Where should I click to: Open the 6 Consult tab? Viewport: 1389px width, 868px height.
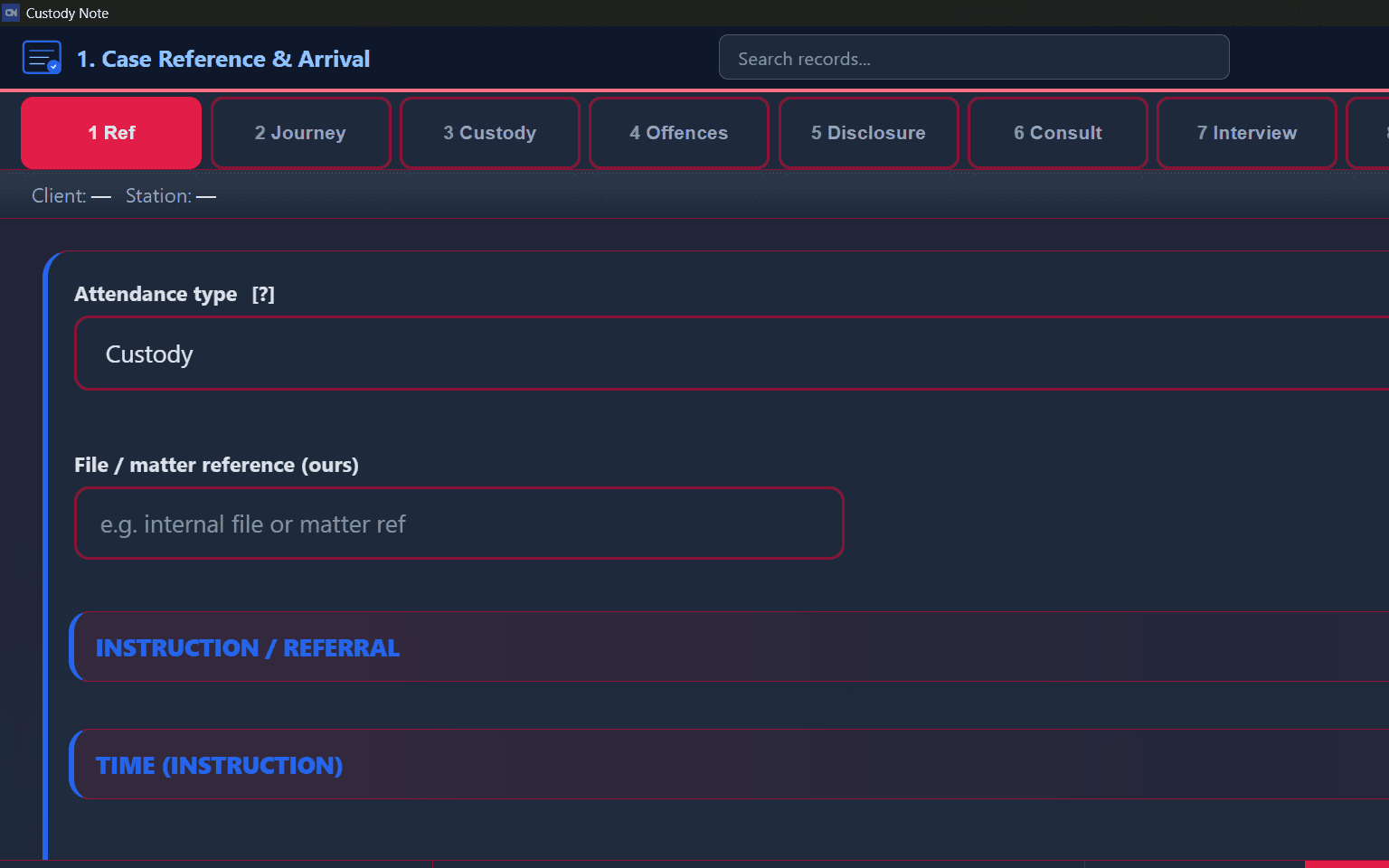pyautogui.click(x=1057, y=132)
